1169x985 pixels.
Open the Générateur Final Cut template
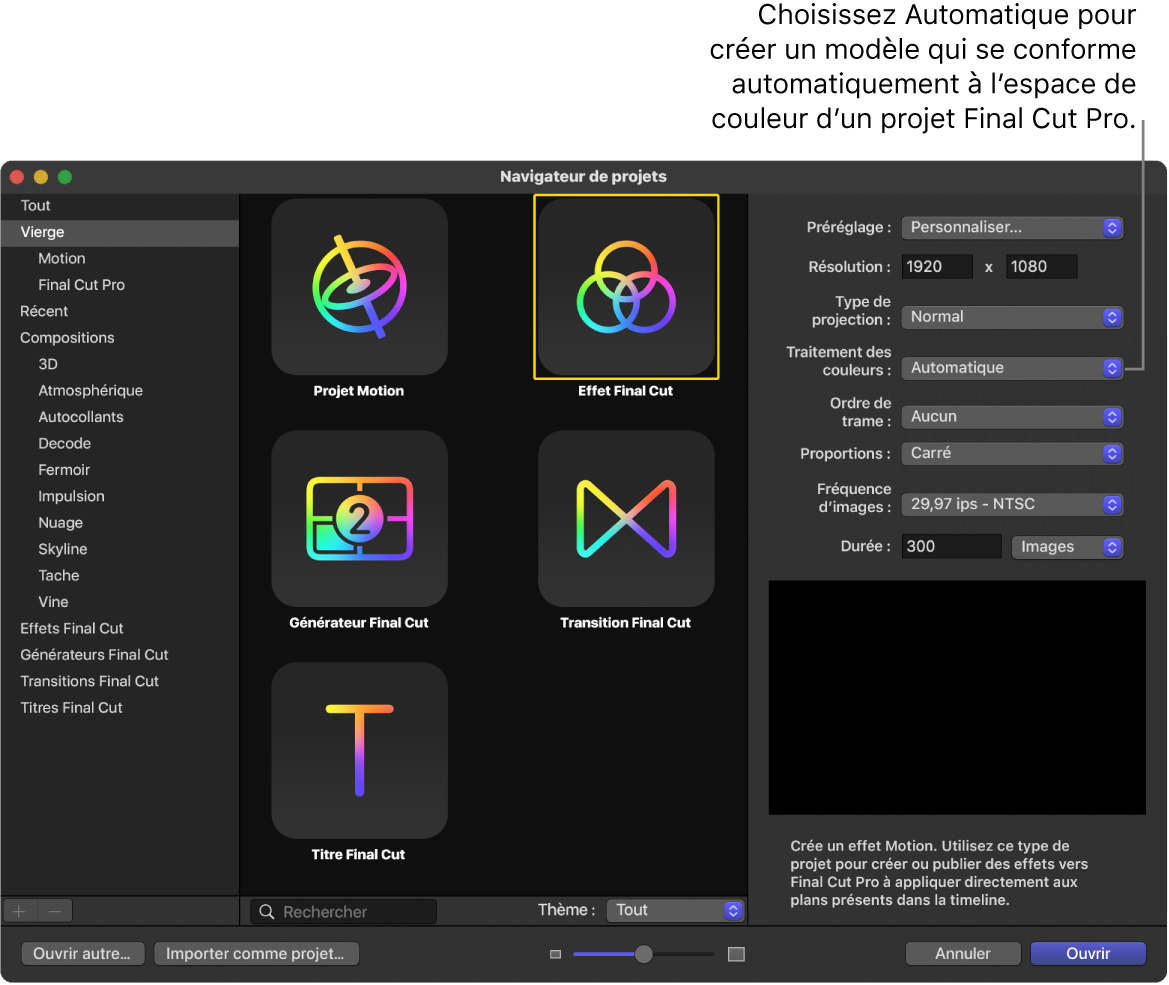359,519
